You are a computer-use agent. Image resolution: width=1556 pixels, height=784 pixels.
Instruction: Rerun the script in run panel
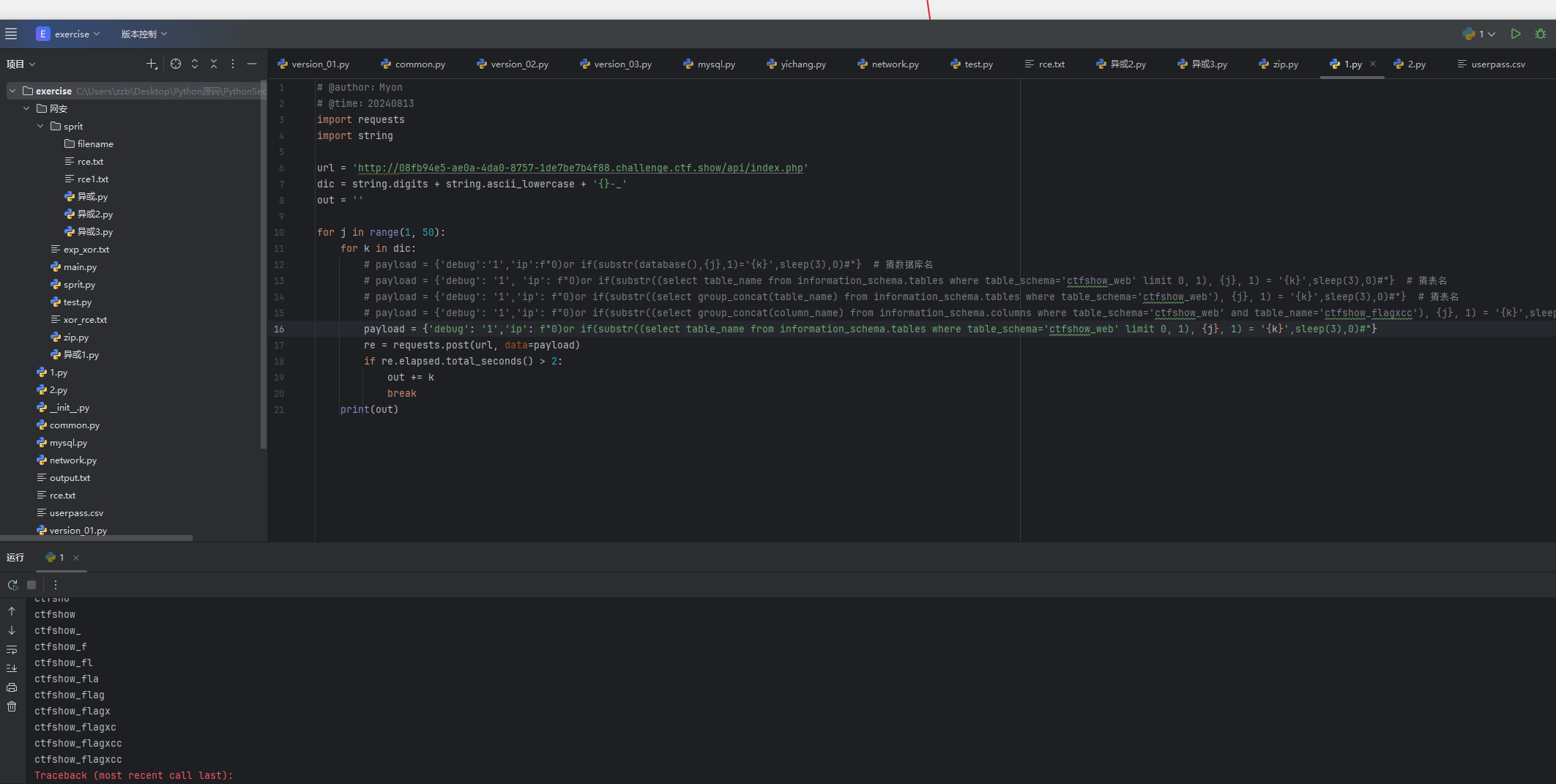click(x=12, y=585)
